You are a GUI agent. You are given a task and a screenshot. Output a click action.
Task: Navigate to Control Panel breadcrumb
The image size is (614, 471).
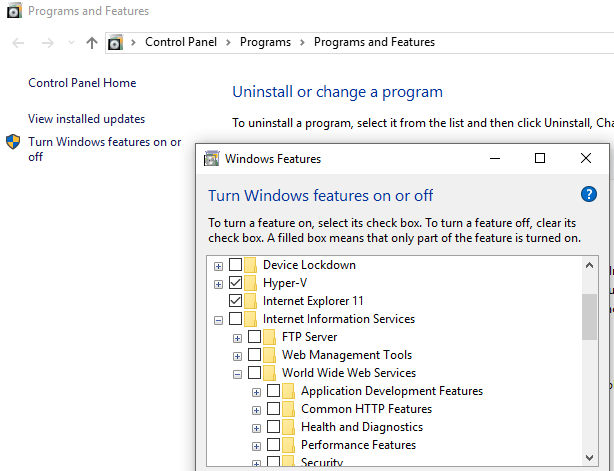pyautogui.click(x=181, y=42)
